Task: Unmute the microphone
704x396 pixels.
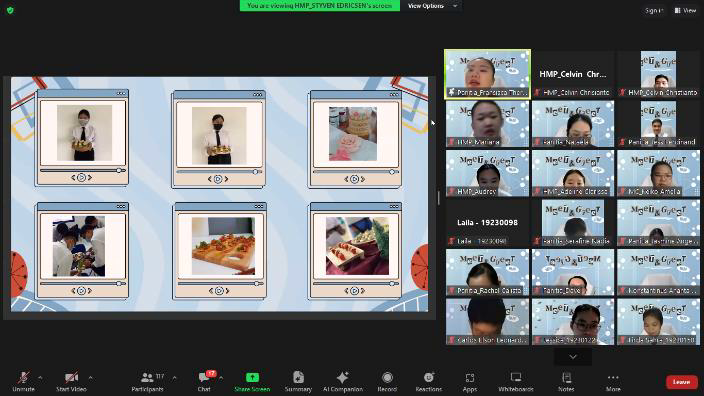Action: [23, 382]
